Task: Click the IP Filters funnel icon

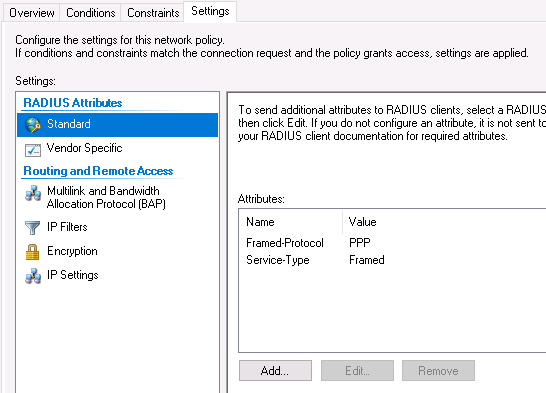Action: (33, 228)
